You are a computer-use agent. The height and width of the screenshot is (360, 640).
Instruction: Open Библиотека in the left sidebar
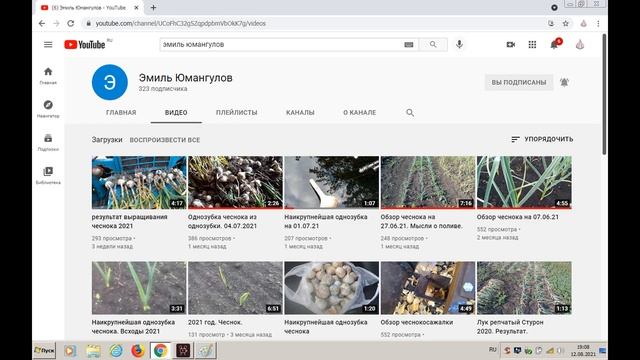click(x=48, y=176)
